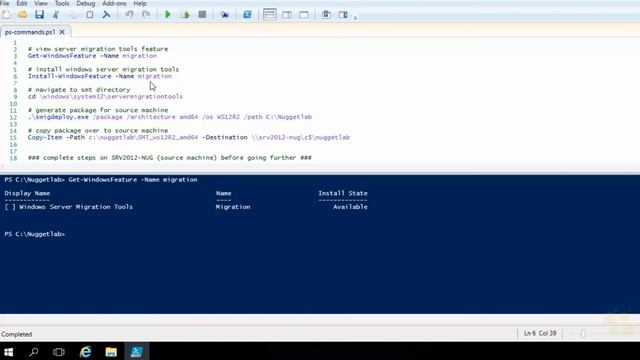
Task: Open the Add-ons menu
Action: [114, 3]
